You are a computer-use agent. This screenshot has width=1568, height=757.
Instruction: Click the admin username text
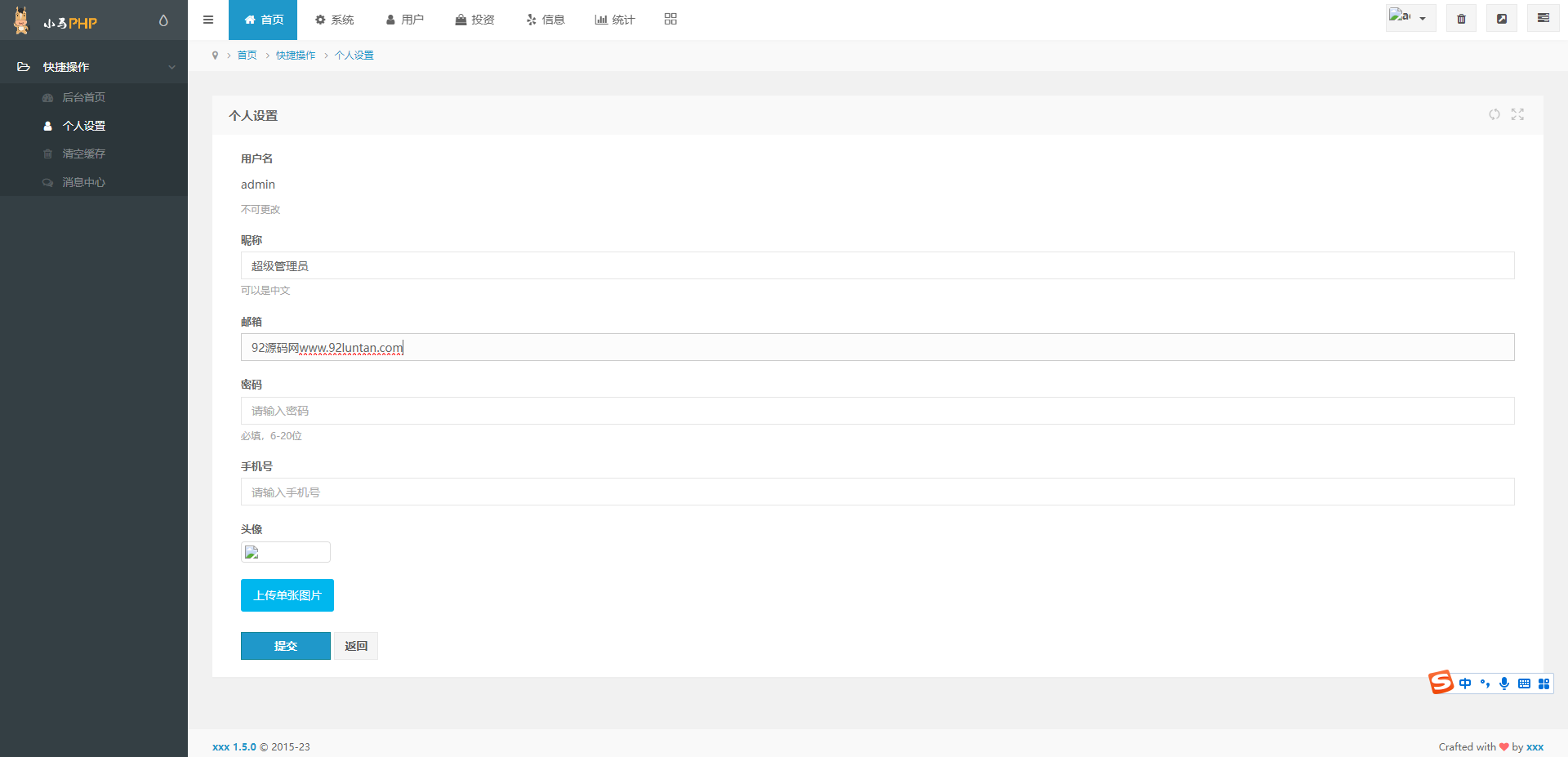coord(258,185)
